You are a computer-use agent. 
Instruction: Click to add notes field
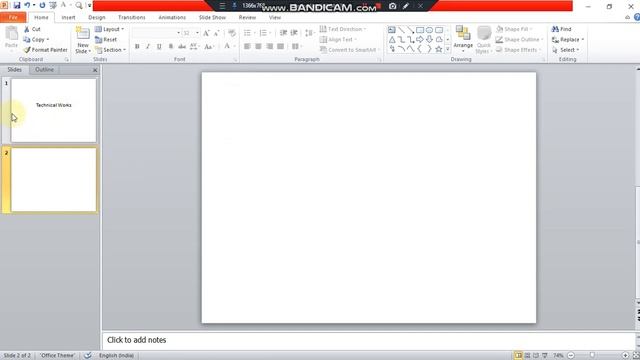pos(369,340)
